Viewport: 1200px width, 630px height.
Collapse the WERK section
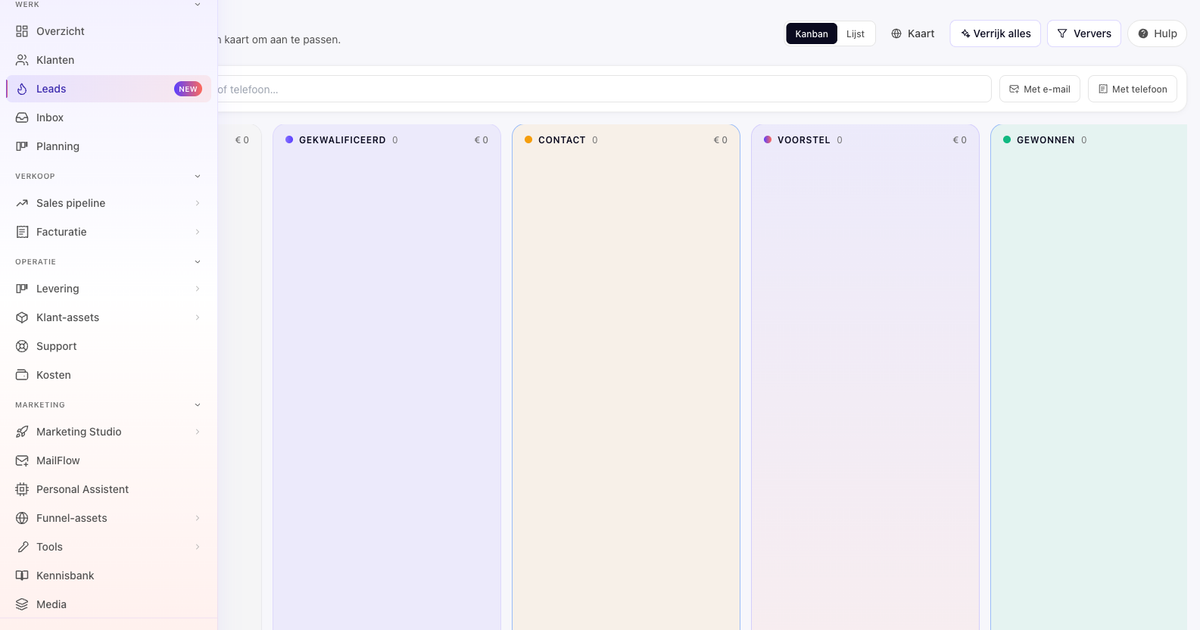click(x=197, y=5)
